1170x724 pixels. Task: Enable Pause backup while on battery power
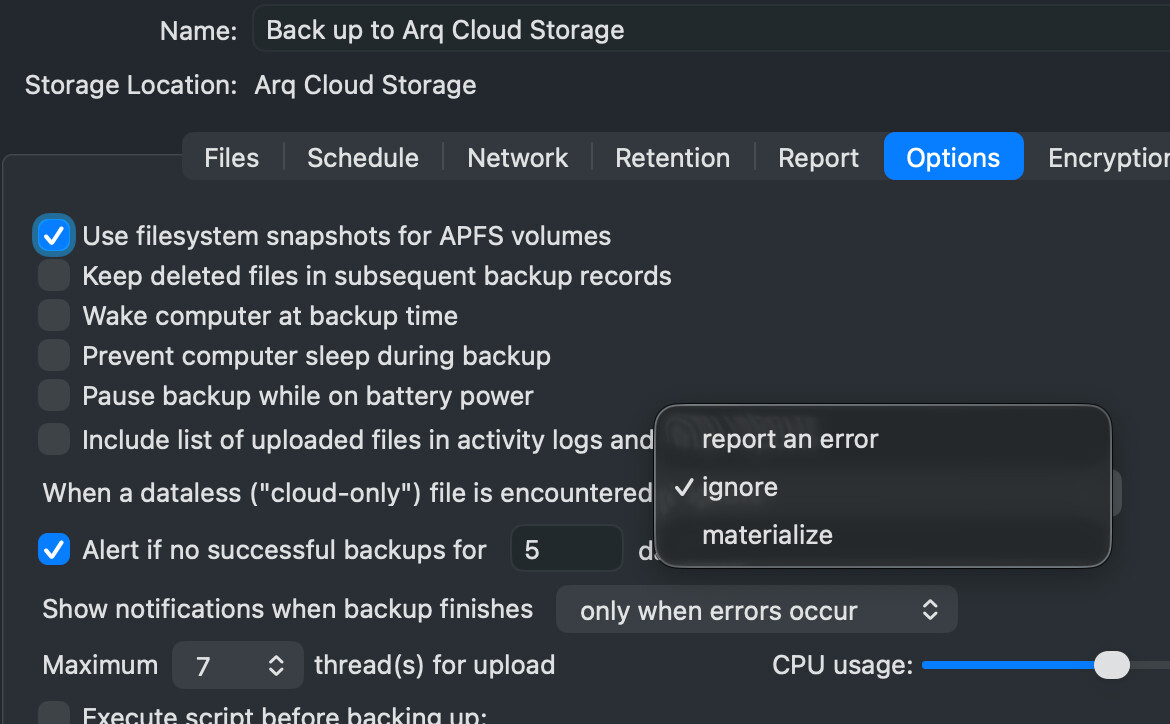pyautogui.click(x=54, y=396)
